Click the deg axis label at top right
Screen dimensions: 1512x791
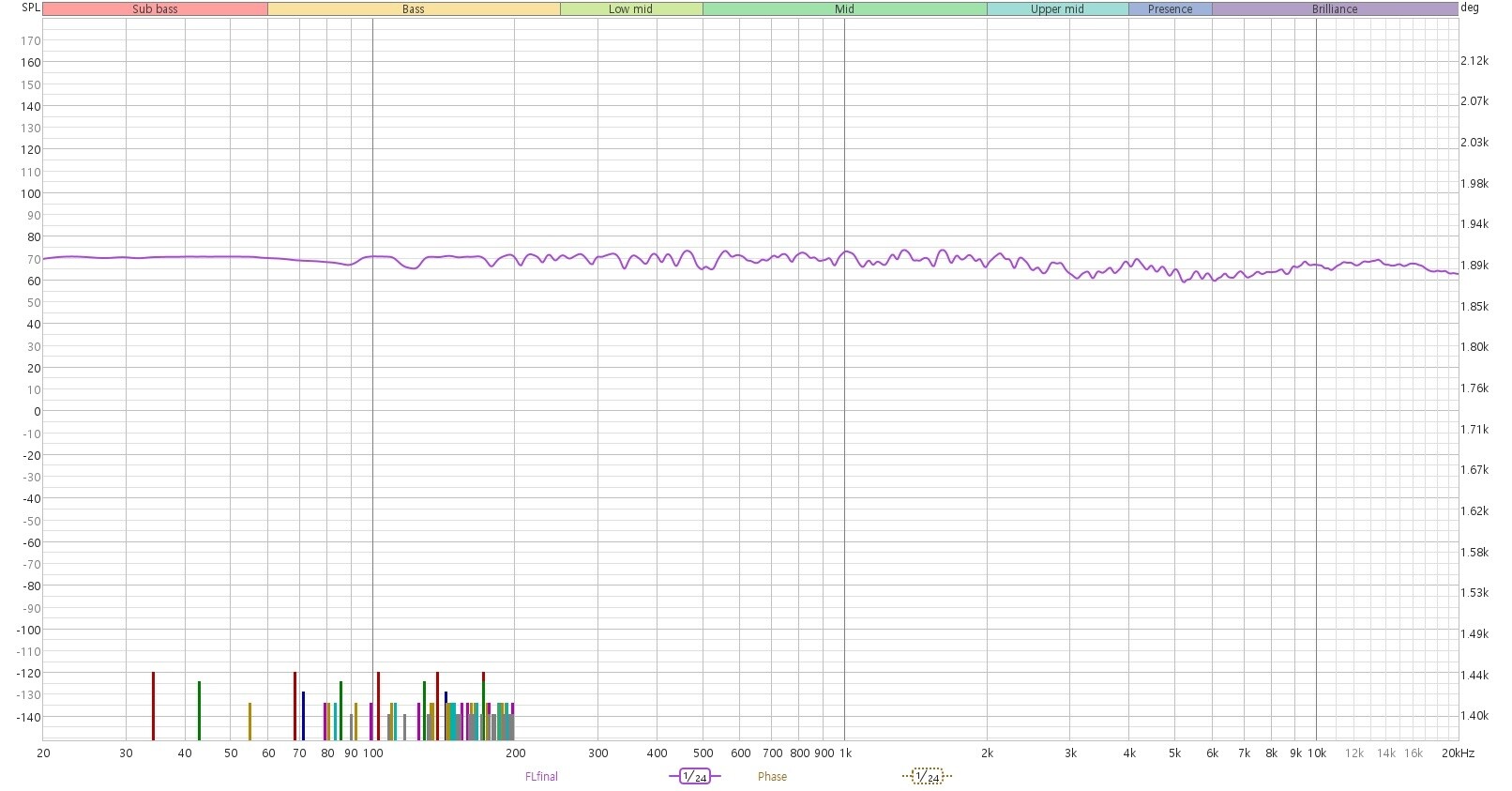click(1470, 8)
